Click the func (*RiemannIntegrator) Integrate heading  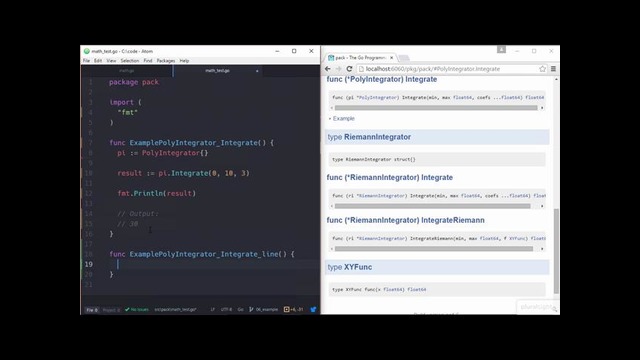pyautogui.click(x=390, y=178)
